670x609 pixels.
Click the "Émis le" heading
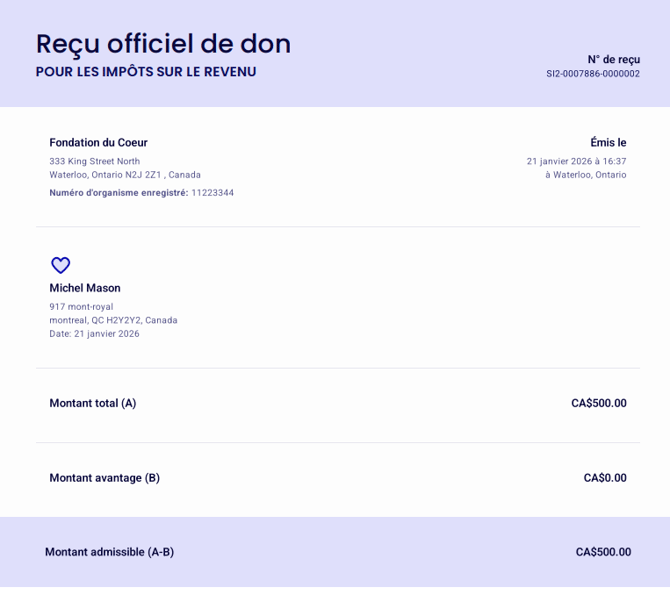coord(608,143)
